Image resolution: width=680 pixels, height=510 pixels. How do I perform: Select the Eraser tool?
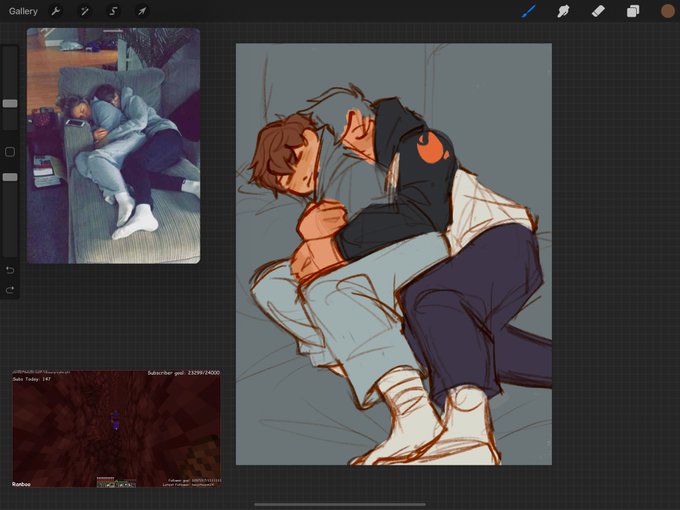tap(598, 11)
